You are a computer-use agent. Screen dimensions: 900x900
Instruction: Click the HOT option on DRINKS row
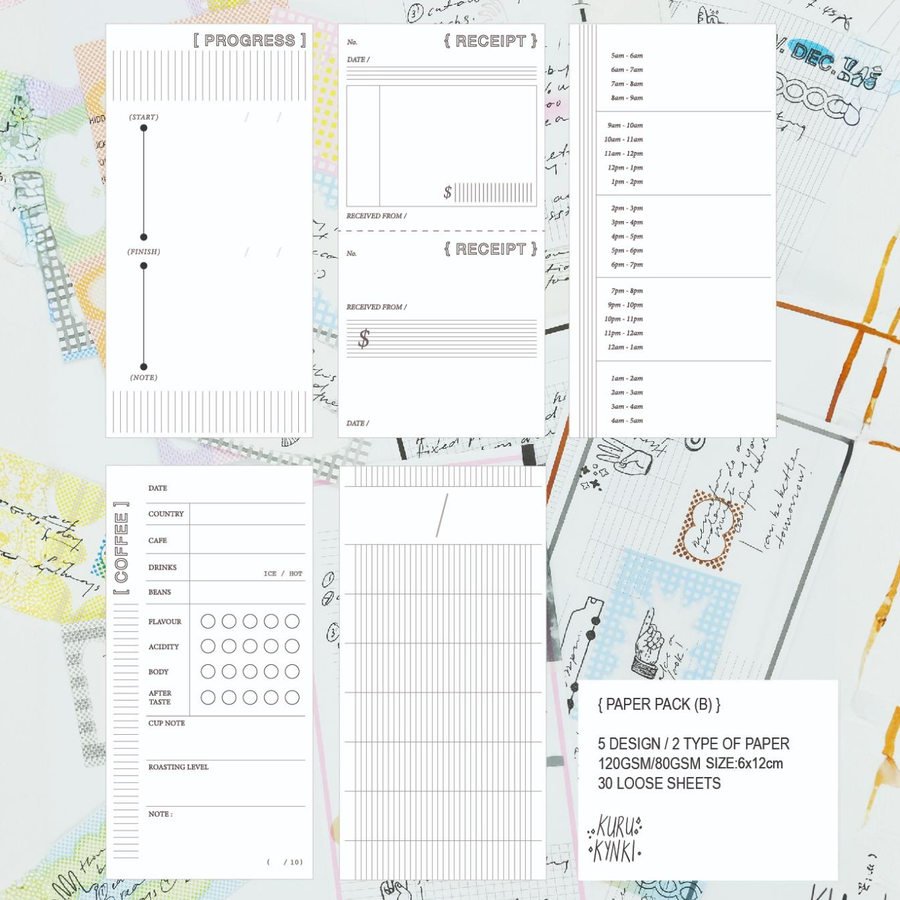296,573
